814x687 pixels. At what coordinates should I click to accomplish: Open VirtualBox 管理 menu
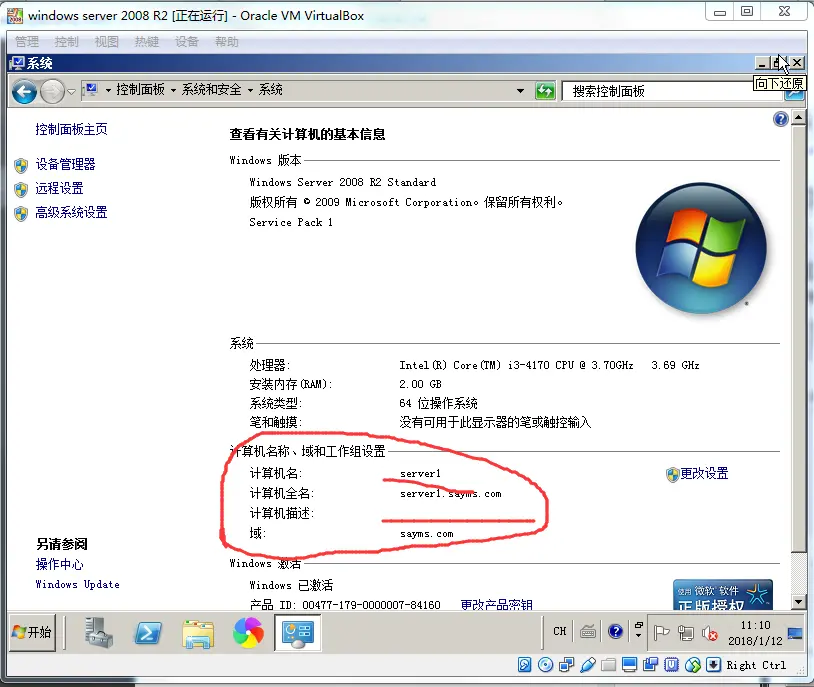pyautogui.click(x=27, y=42)
